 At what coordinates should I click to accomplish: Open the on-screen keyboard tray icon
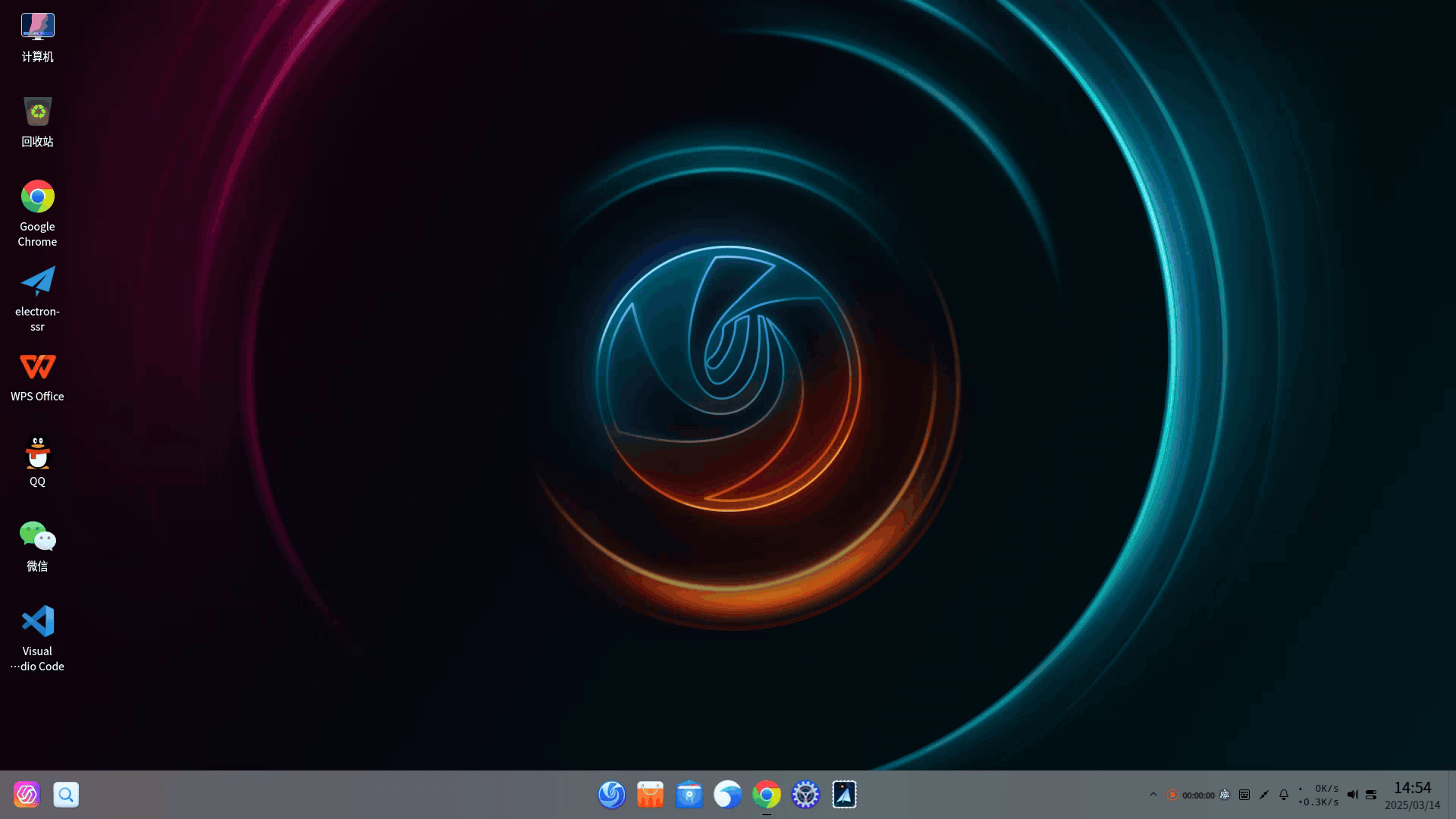pos(1244,795)
